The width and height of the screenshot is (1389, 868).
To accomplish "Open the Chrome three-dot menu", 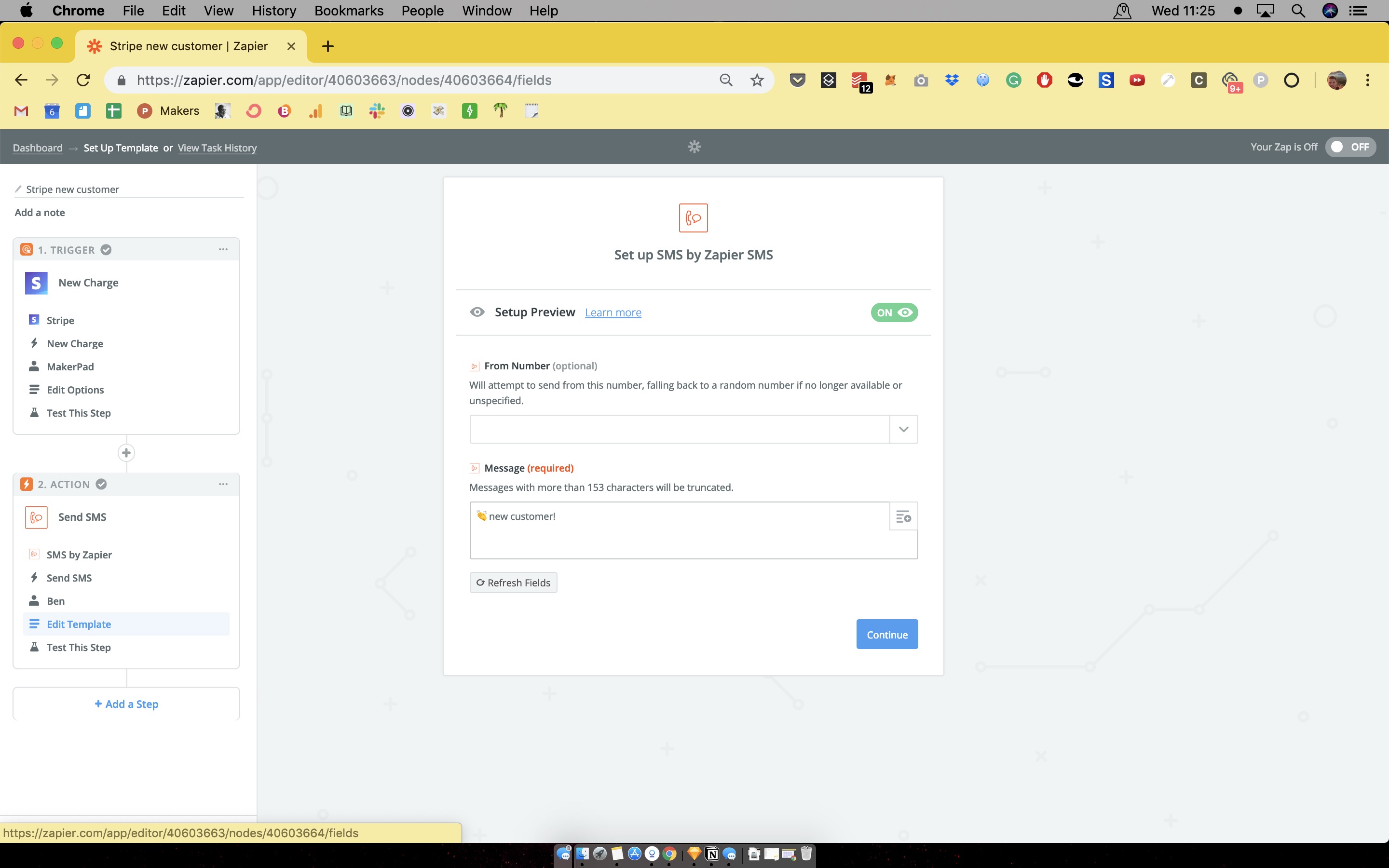I will point(1368,80).
